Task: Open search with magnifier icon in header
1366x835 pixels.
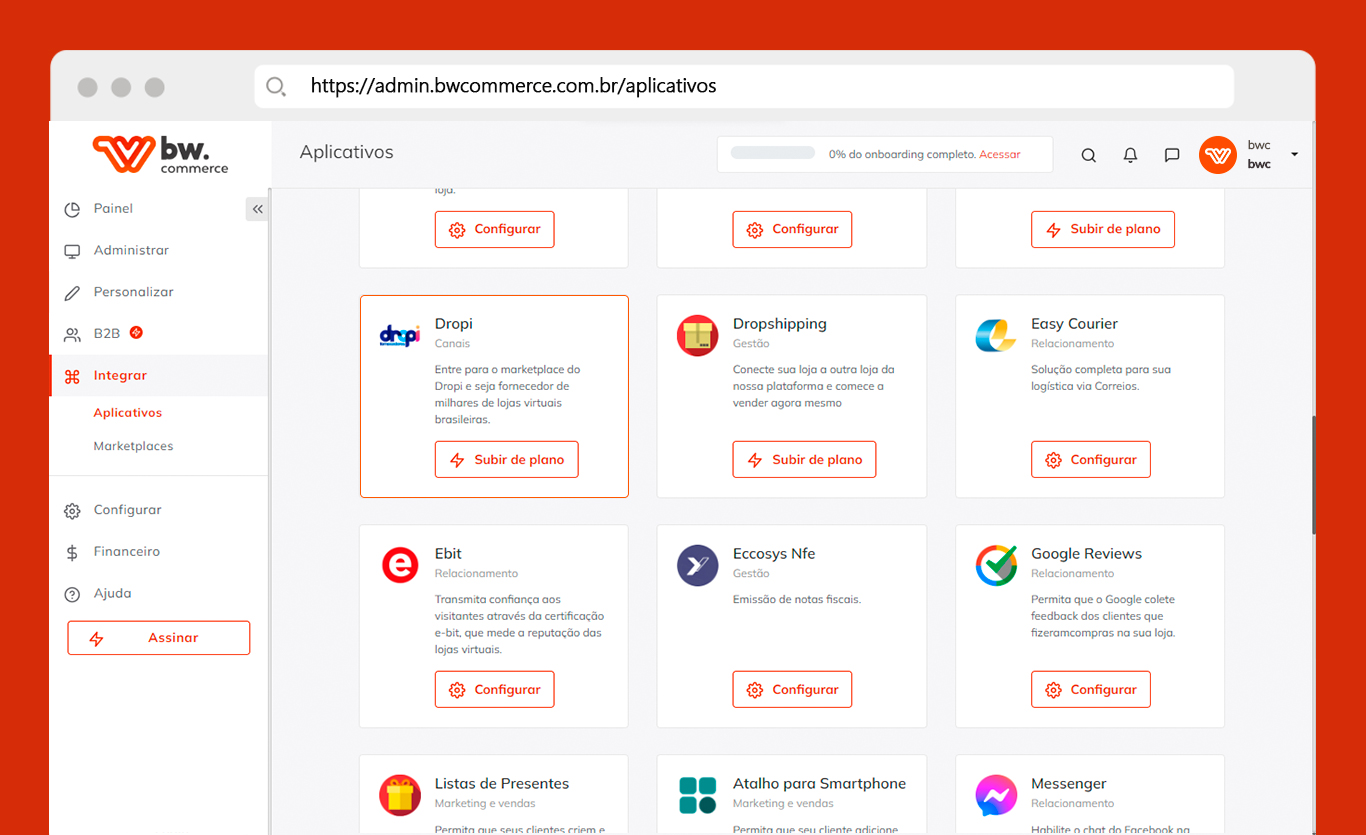Action: click(1089, 155)
